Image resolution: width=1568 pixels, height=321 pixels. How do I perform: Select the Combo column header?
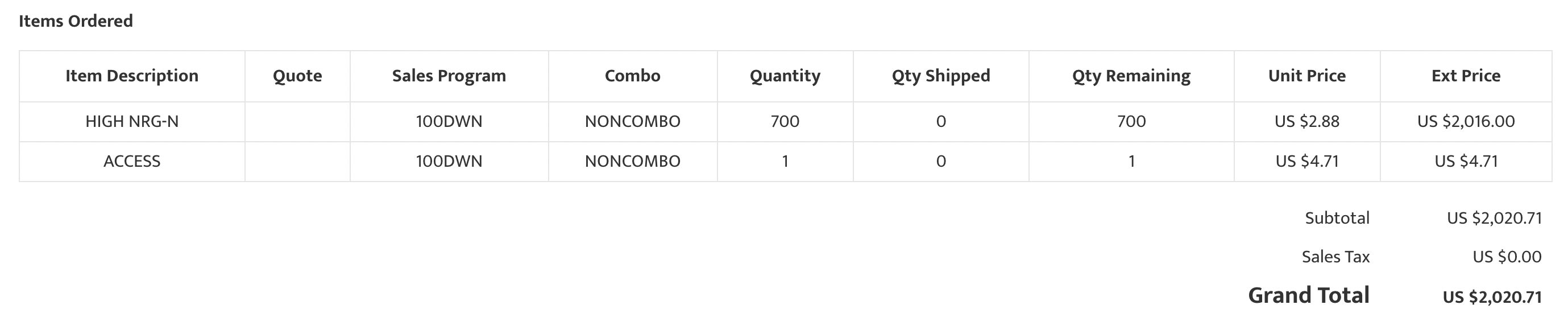[632, 76]
